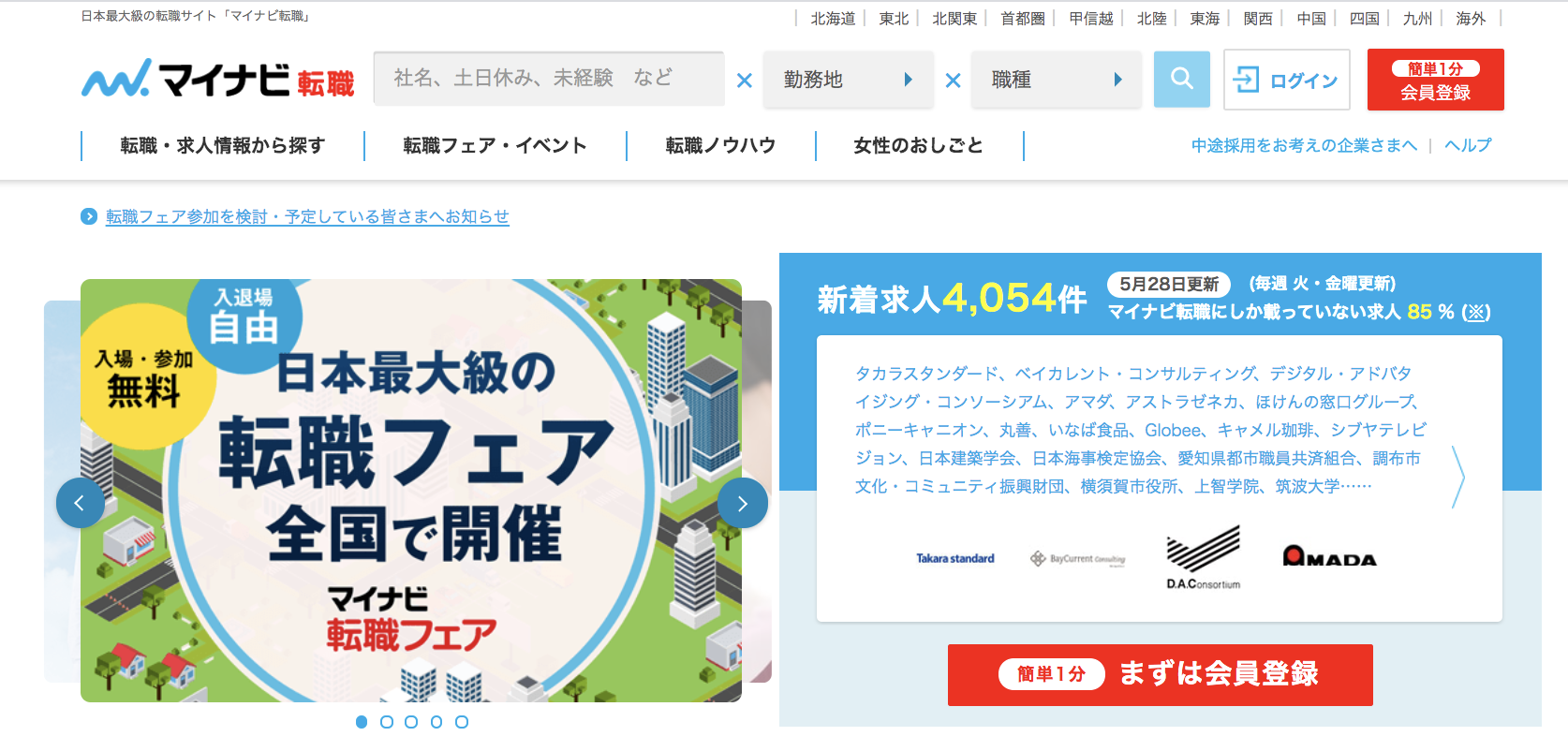This screenshot has height=751, width=1568.
Task: Click header 簡単1分 会員登録 button
Action: pos(1436,80)
